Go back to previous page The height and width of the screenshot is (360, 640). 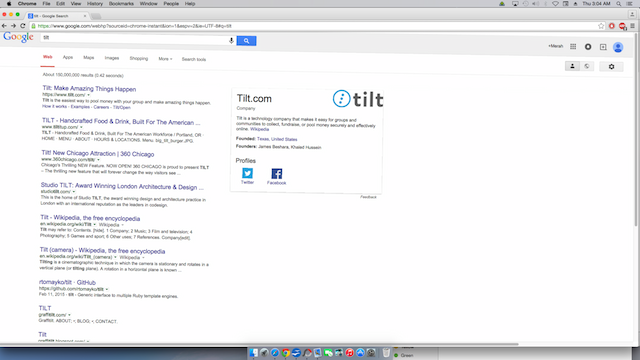[4, 26]
